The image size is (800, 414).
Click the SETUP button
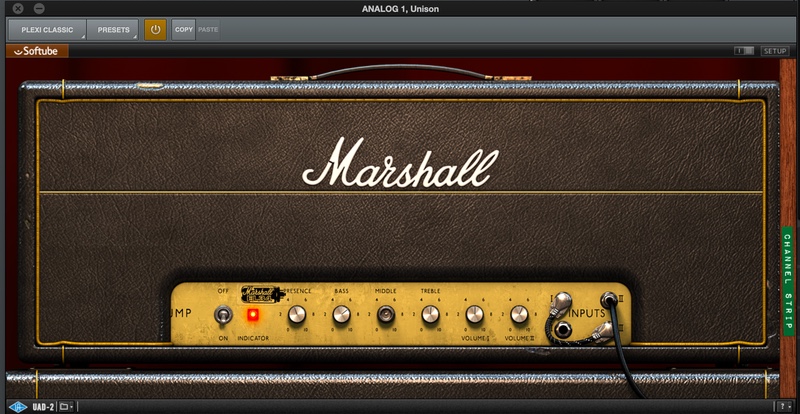click(774, 51)
